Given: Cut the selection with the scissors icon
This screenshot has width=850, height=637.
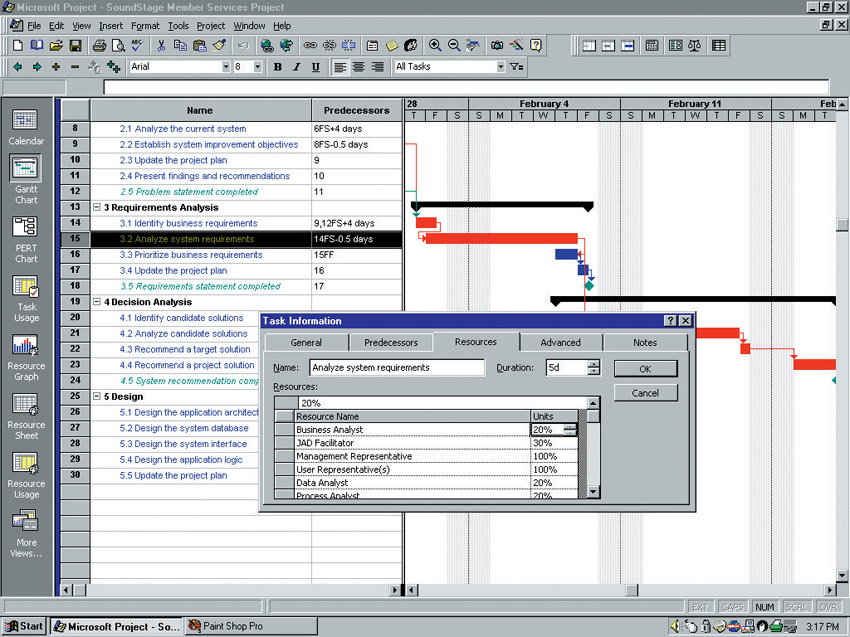Looking at the screenshot, I should pyautogui.click(x=161, y=46).
